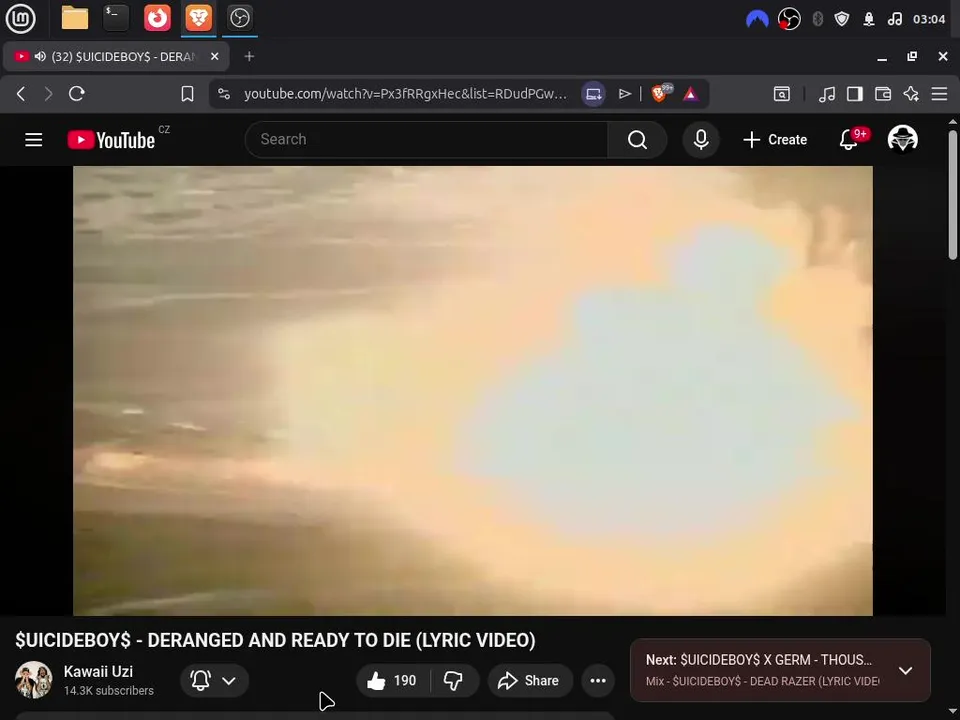Click the 14.3K subscribers text
The height and width of the screenshot is (720, 960).
(108, 691)
